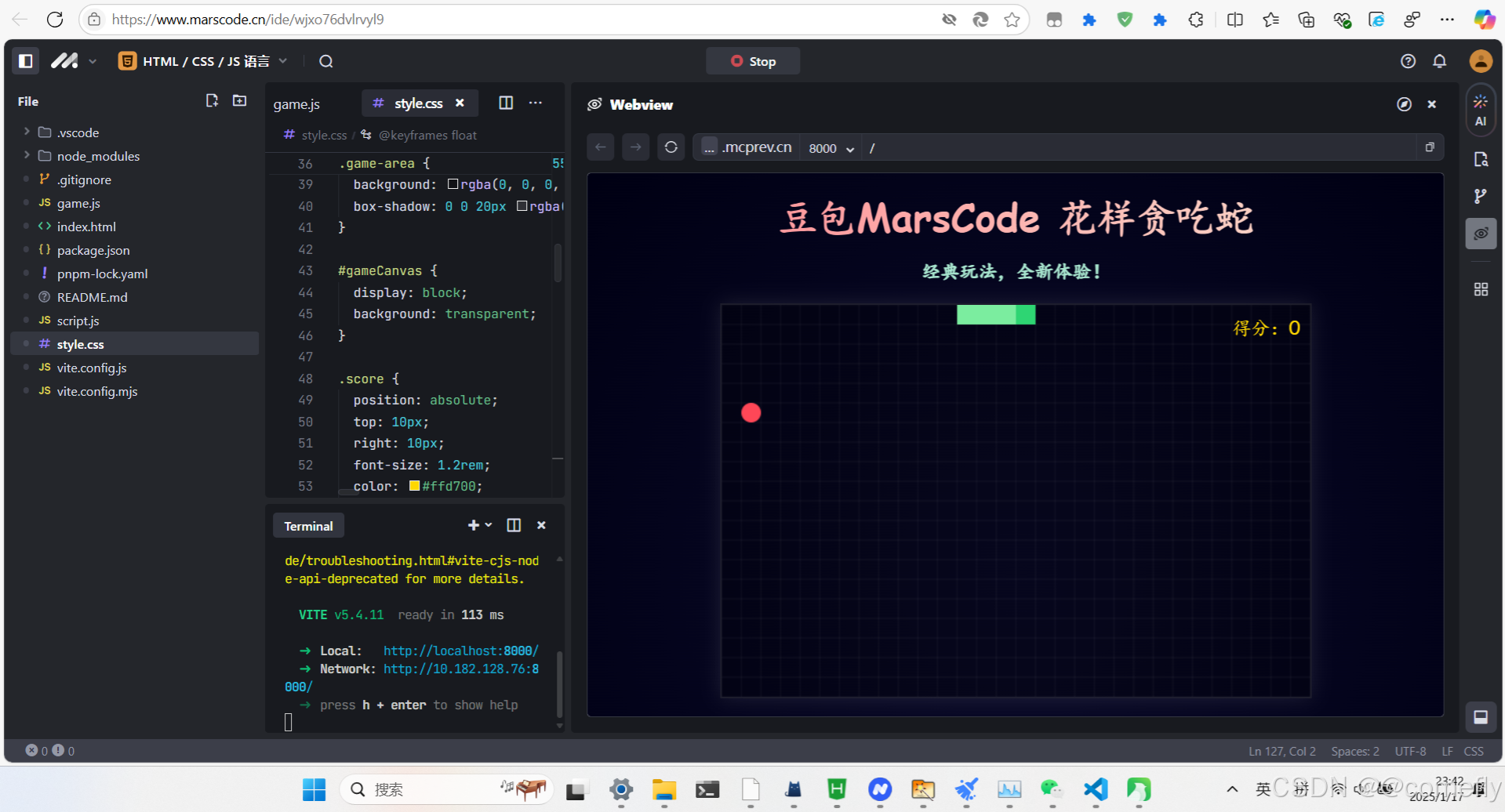
Task: Open the extensions grid icon
Action: (x=1481, y=289)
